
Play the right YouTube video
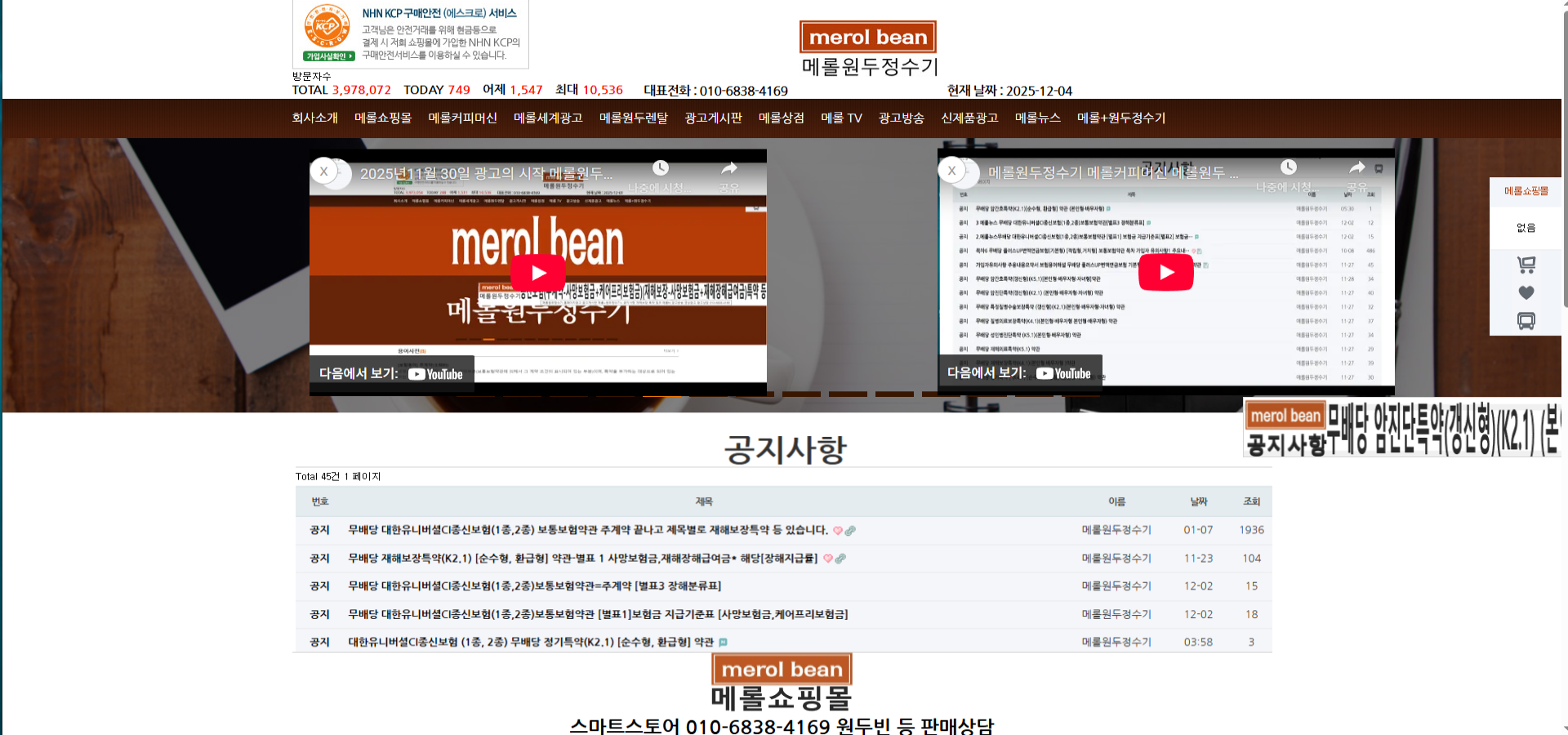(x=1165, y=273)
